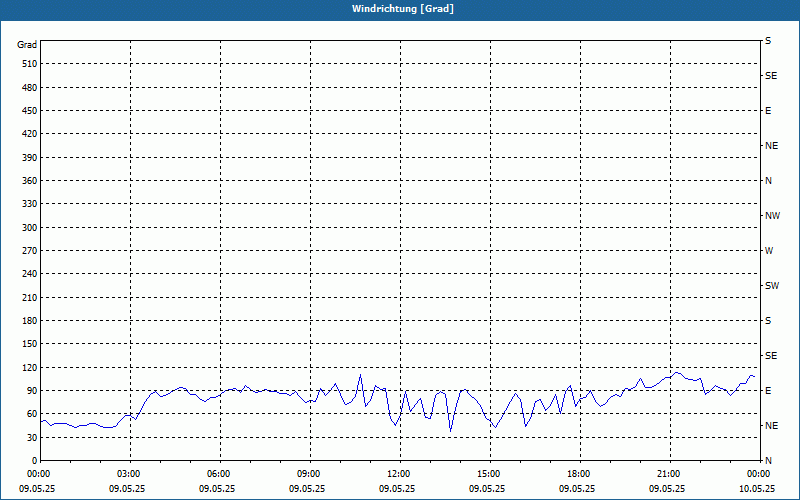Click the 240 y-axis tick label
This screenshot has height=500, width=800.
[x=30, y=274]
